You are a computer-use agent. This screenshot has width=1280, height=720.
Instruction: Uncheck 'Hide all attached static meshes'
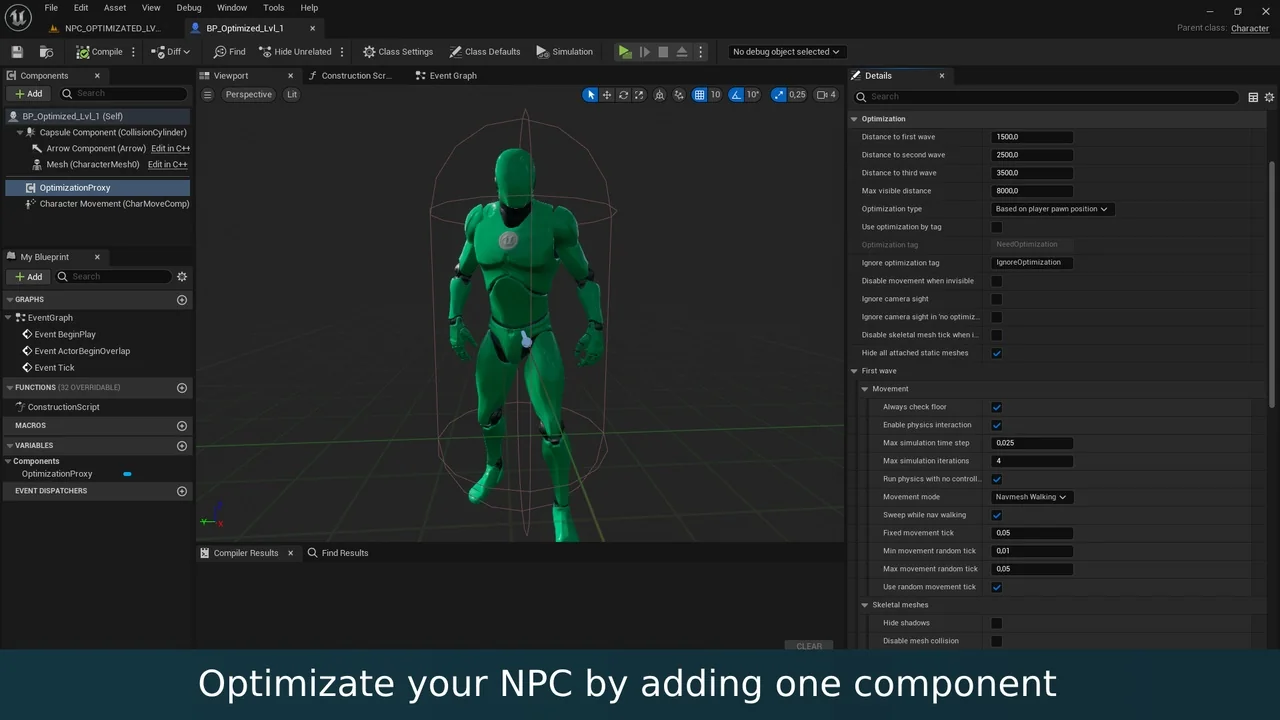996,353
